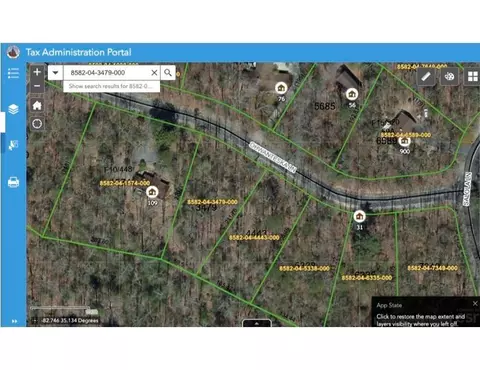Open the basemap gallery grid icon

point(472,77)
